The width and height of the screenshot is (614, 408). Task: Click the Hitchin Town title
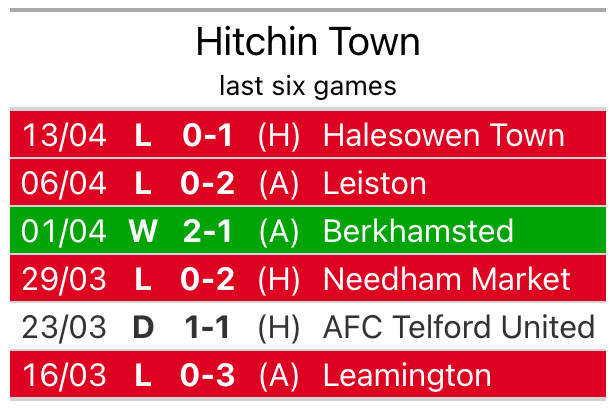[307, 42]
